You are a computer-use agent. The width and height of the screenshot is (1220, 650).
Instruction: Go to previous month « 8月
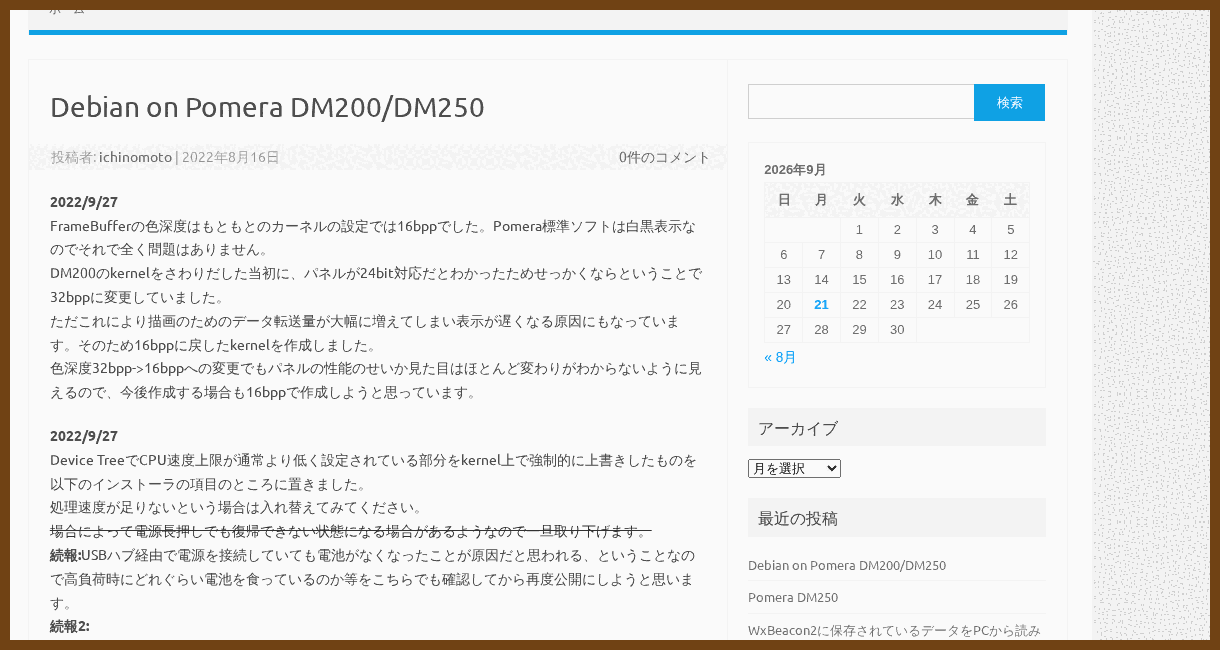(x=780, y=357)
